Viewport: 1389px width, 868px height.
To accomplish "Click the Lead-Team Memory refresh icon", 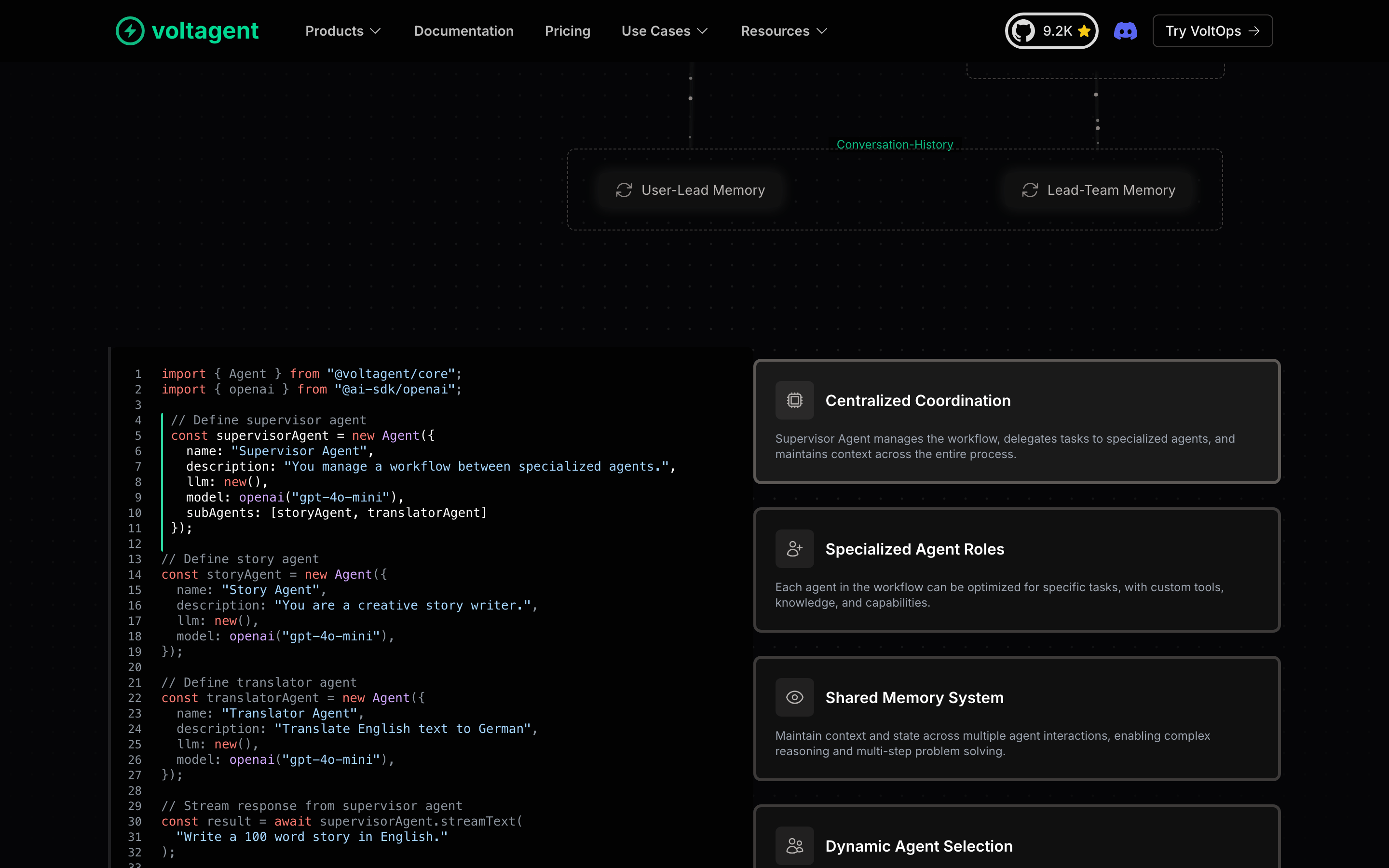I will (x=1030, y=190).
